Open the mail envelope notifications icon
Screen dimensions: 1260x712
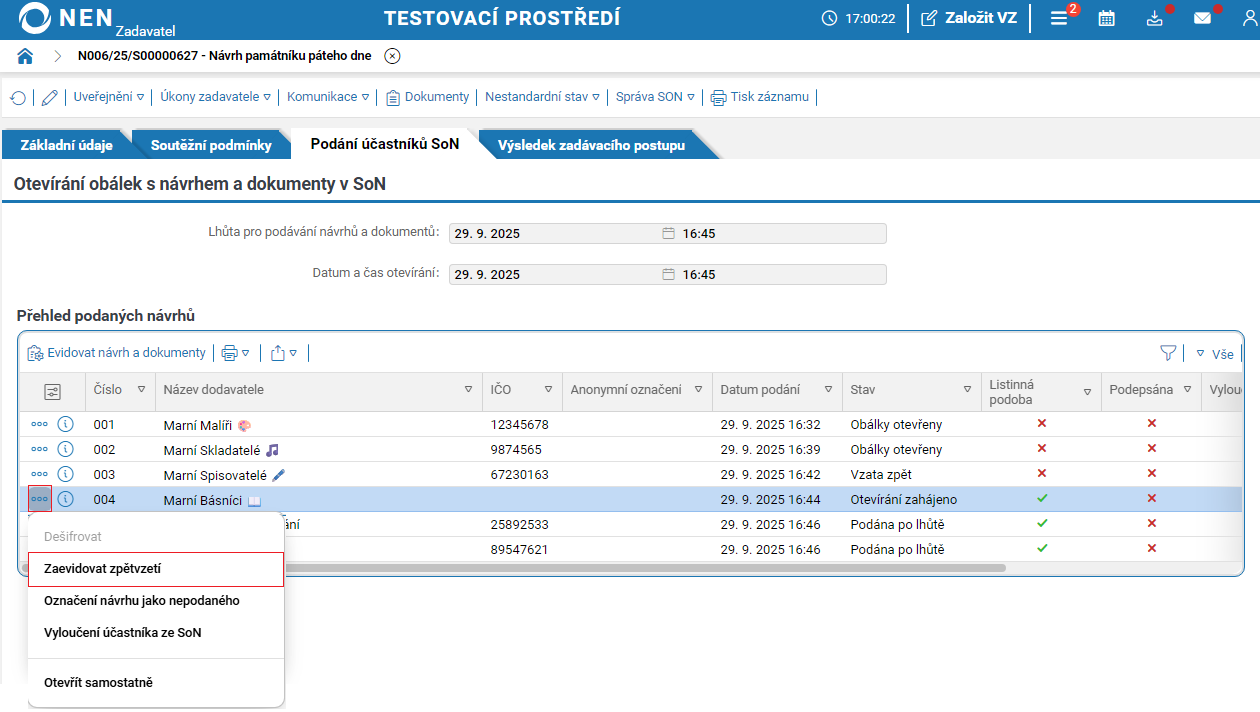point(1202,19)
